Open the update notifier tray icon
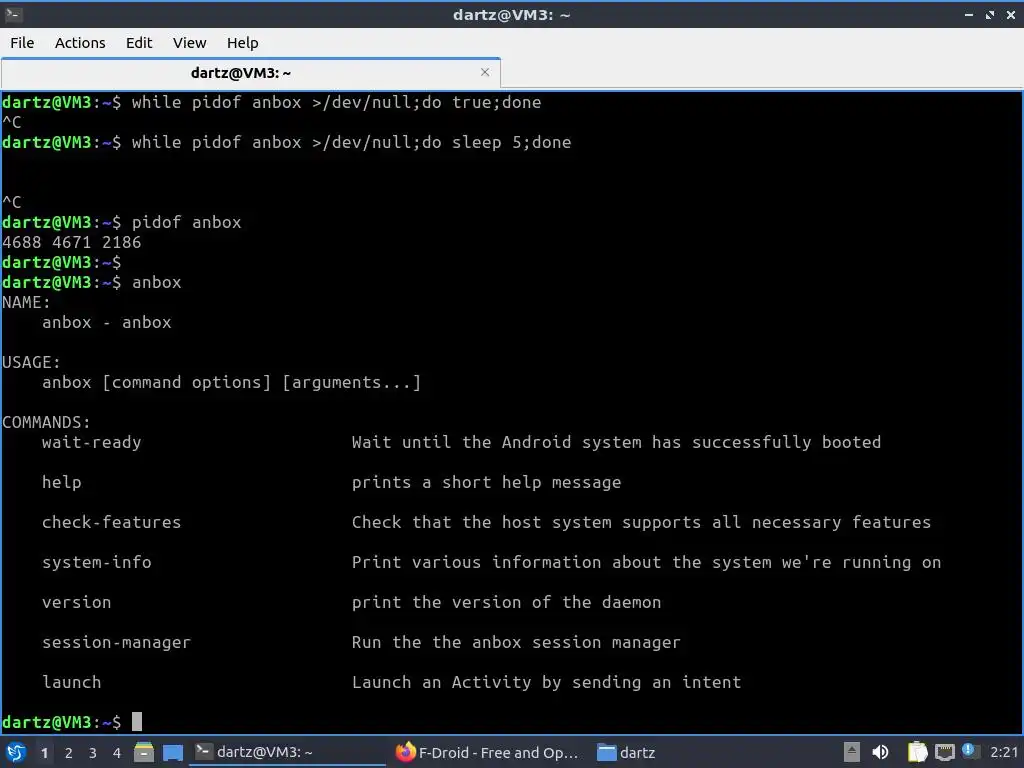 click(x=969, y=751)
